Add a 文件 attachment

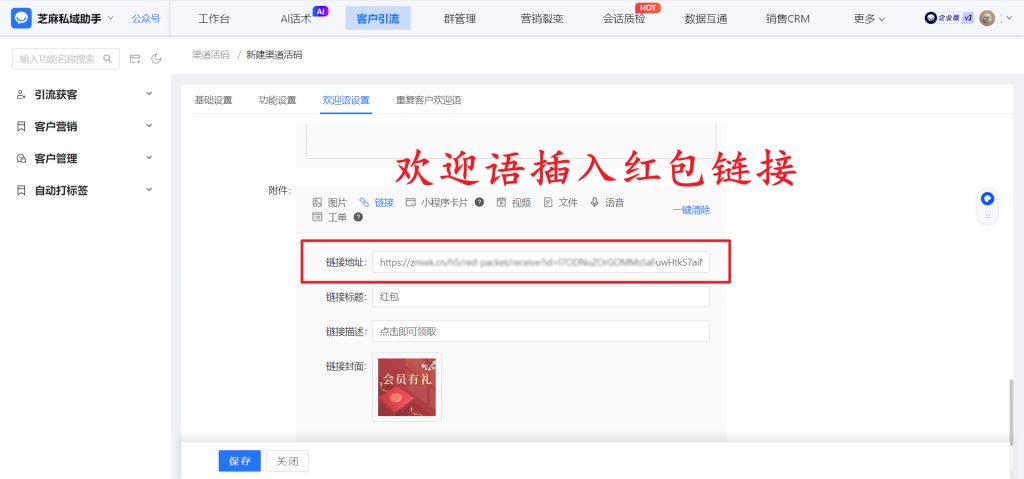pyautogui.click(x=560, y=203)
